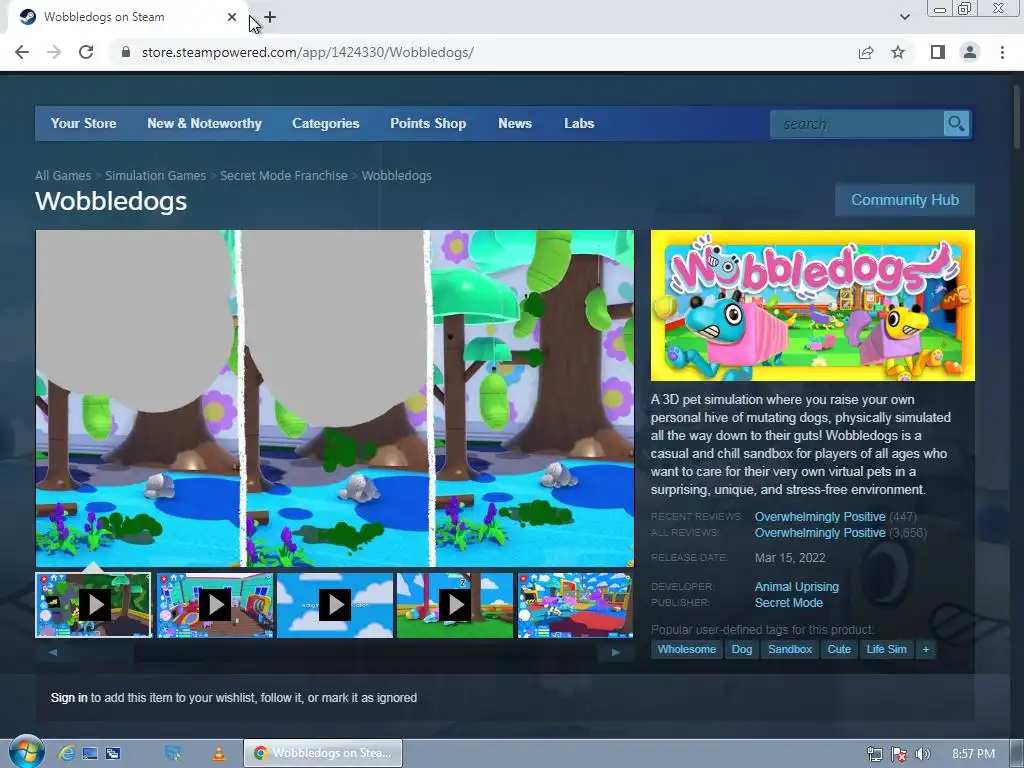Click the thumbnail strip right arrow
1024x768 pixels.
[x=616, y=652]
